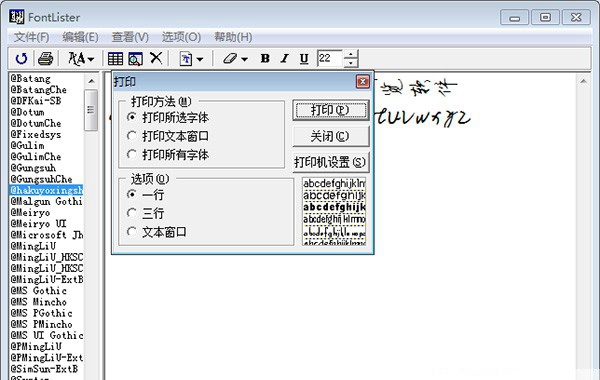The height and width of the screenshot is (380, 600).
Task: Click the magnifier preview toolbar icon
Action: pyautogui.click(x=135, y=59)
